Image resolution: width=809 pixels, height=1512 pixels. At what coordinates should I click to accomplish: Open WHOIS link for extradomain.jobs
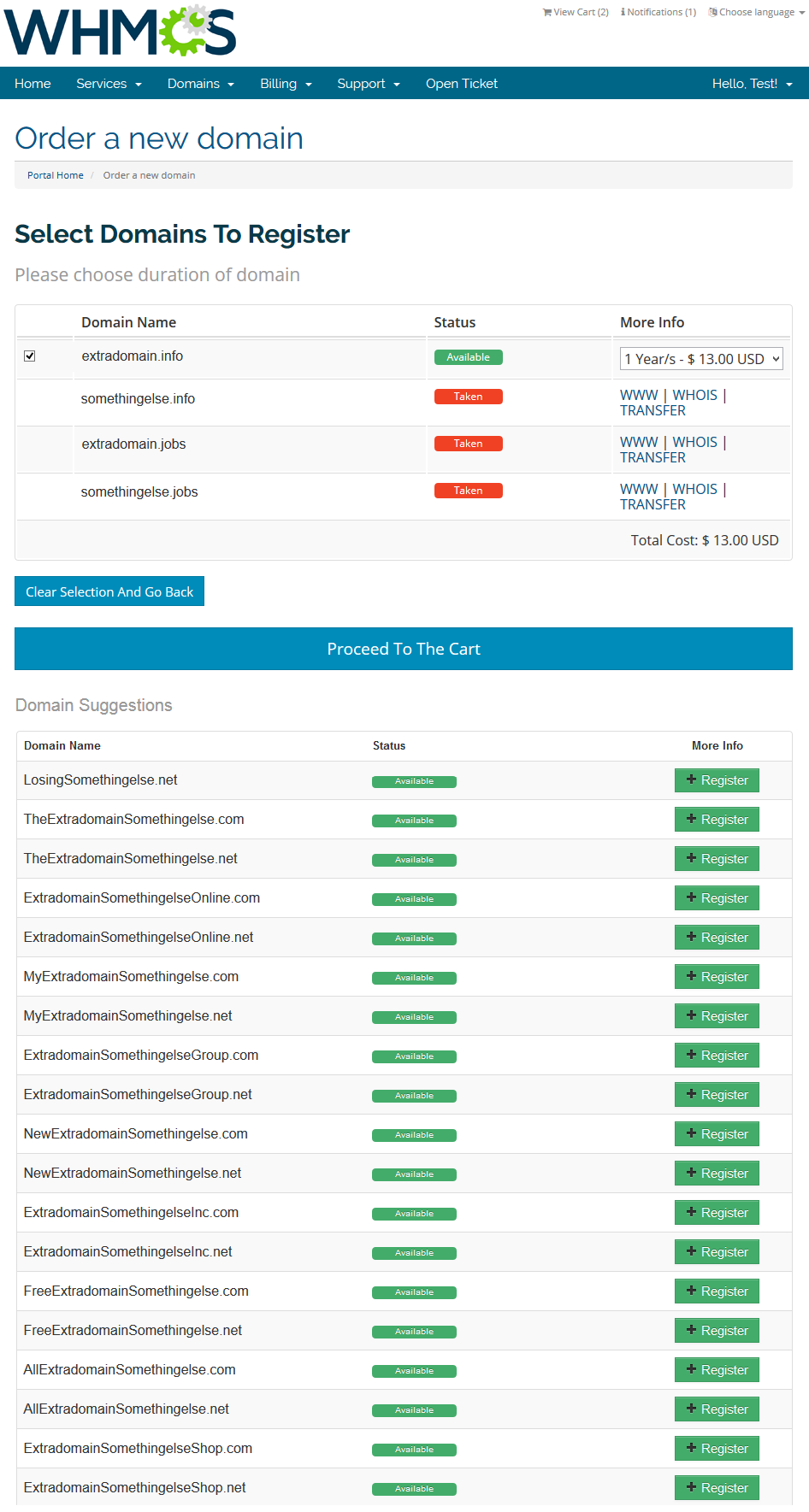(694, 442)
